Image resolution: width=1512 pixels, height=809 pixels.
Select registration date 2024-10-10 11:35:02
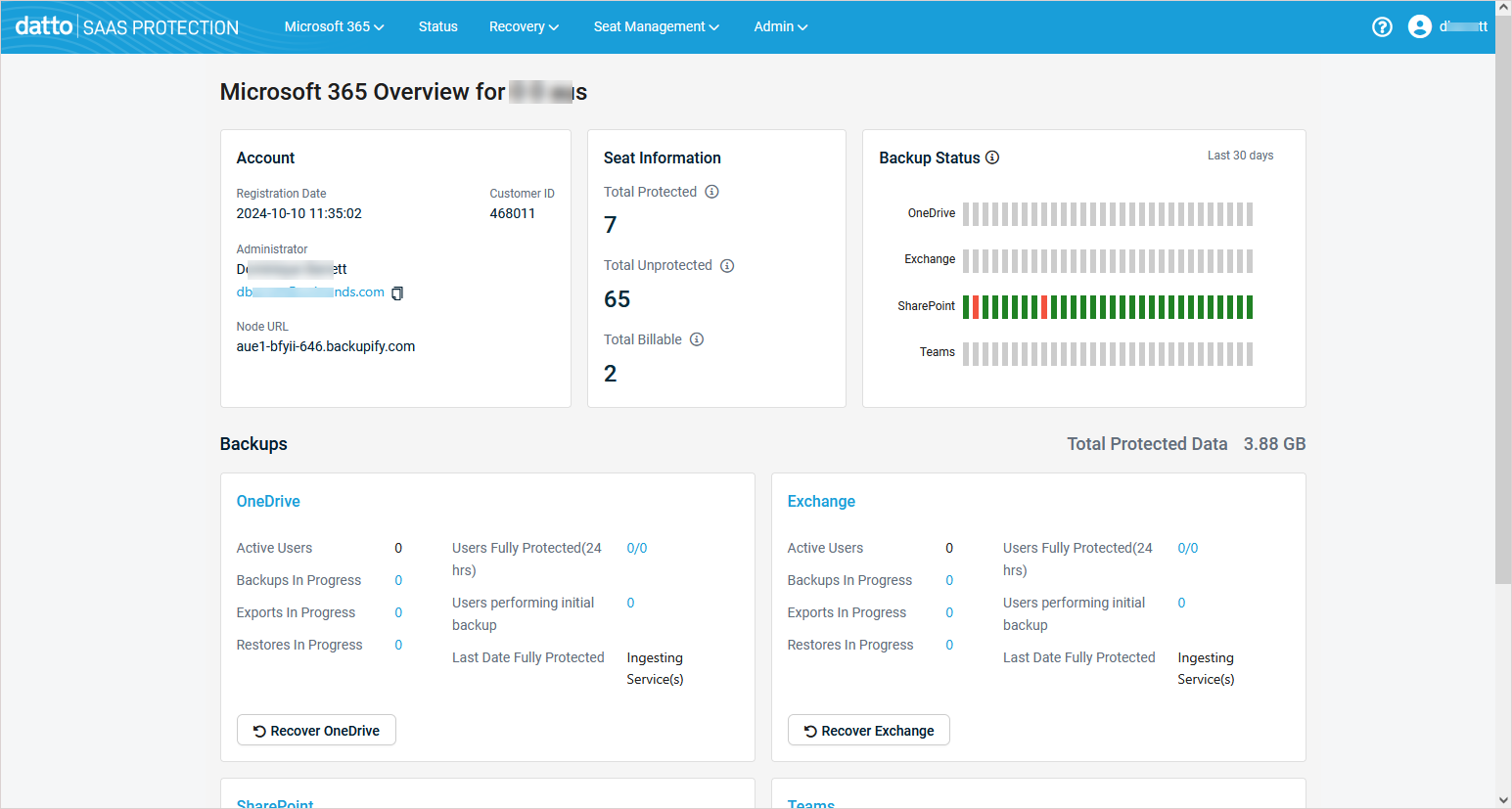click(299, 213)
